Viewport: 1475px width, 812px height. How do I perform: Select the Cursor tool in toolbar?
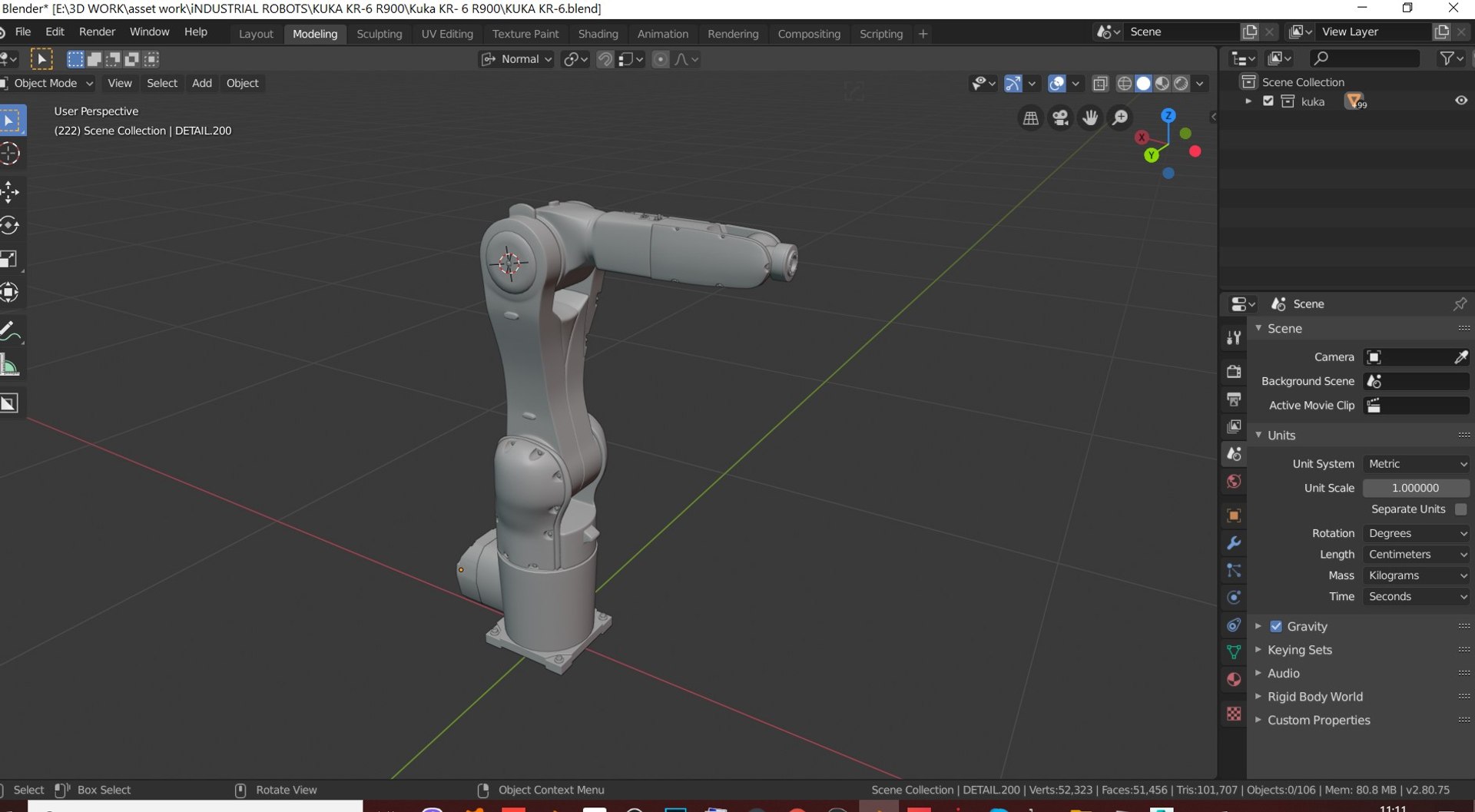tap(10, 154)
